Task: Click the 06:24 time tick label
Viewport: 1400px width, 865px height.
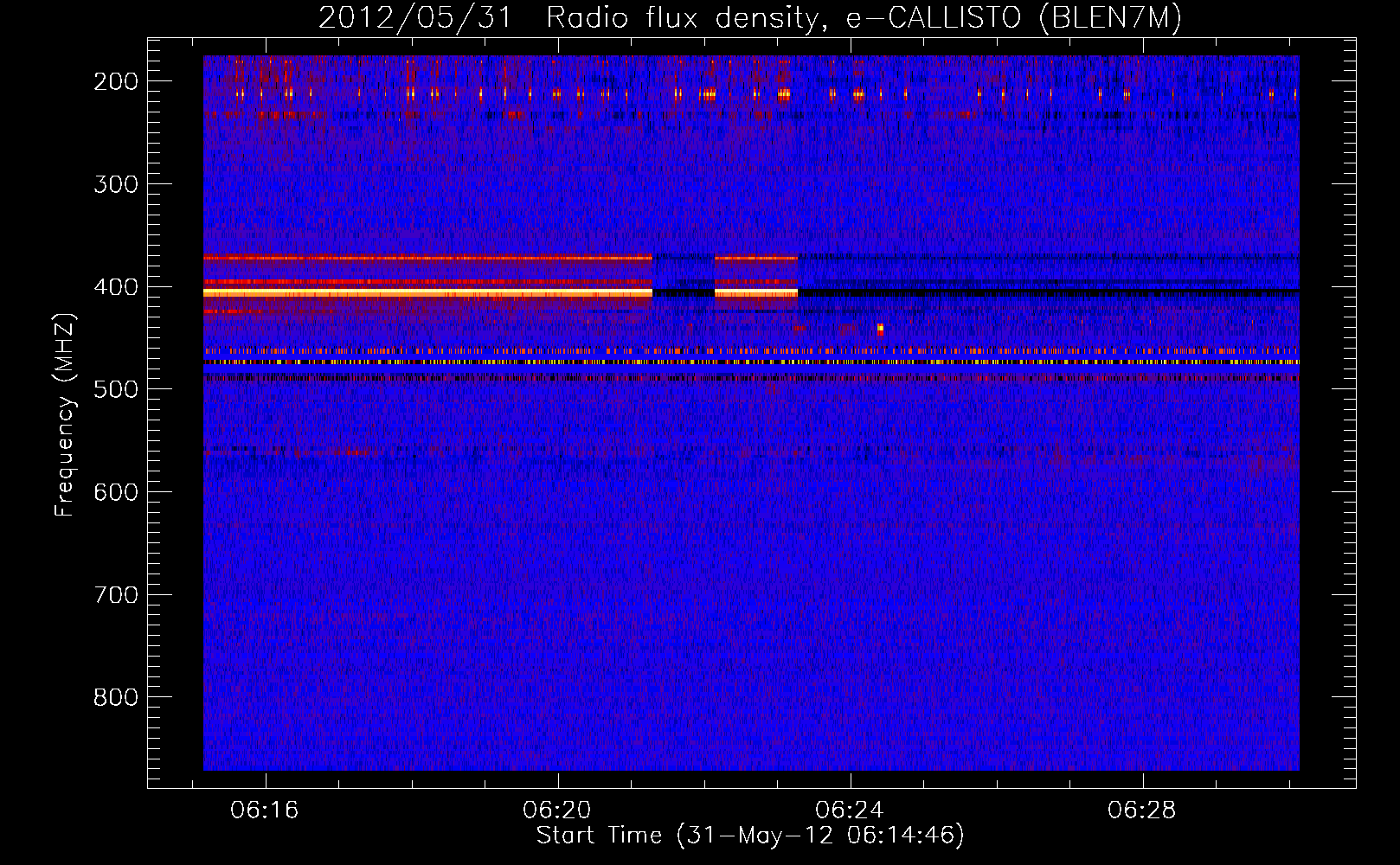Action: click(850, 810)
